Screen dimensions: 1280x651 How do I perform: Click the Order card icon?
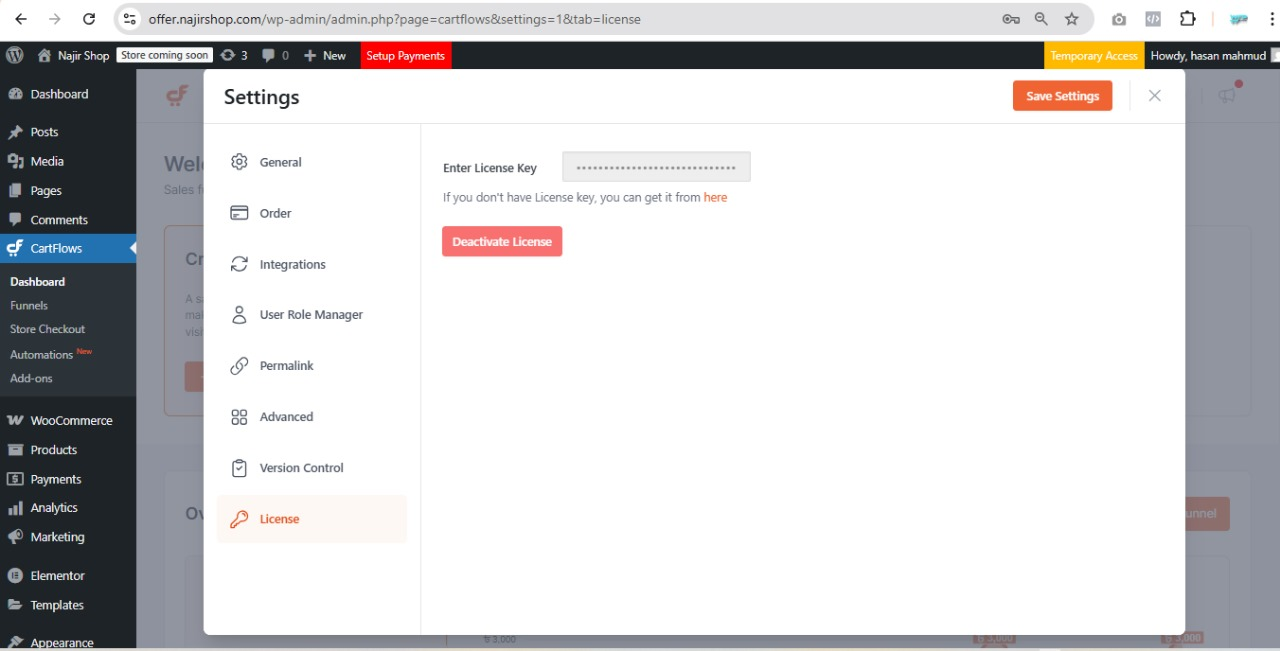pyautogui.click(x=239, y=213)
